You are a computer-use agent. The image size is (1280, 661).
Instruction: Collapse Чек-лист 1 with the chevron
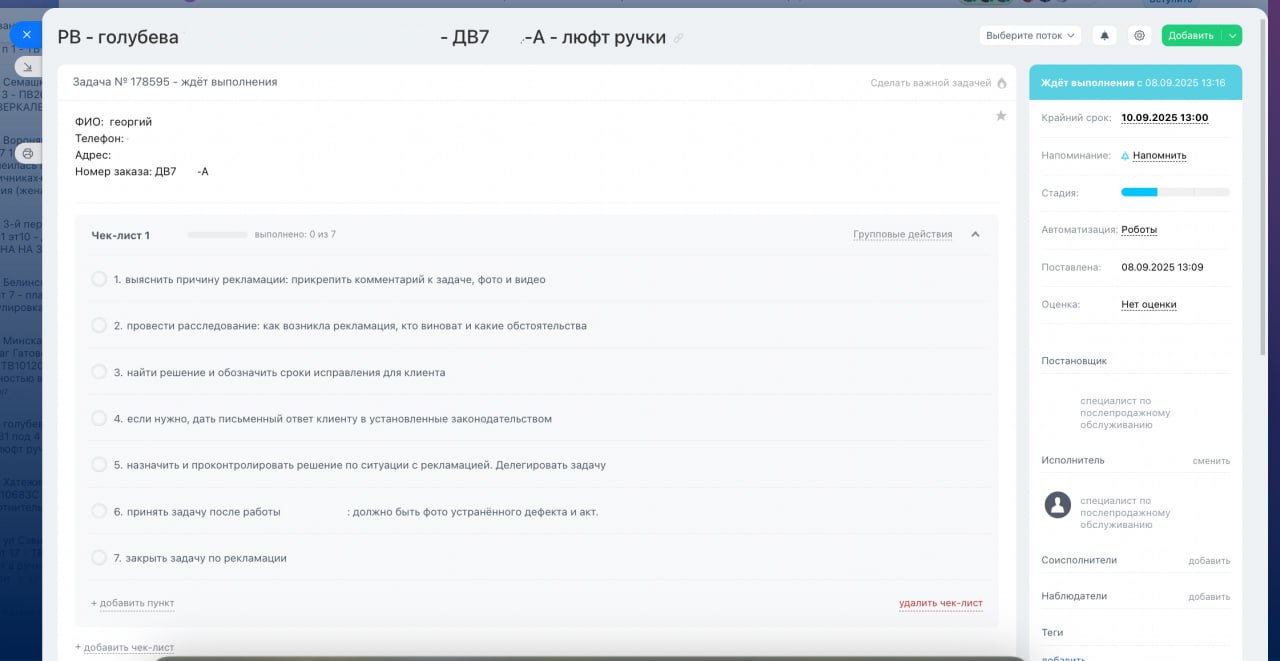976,235
